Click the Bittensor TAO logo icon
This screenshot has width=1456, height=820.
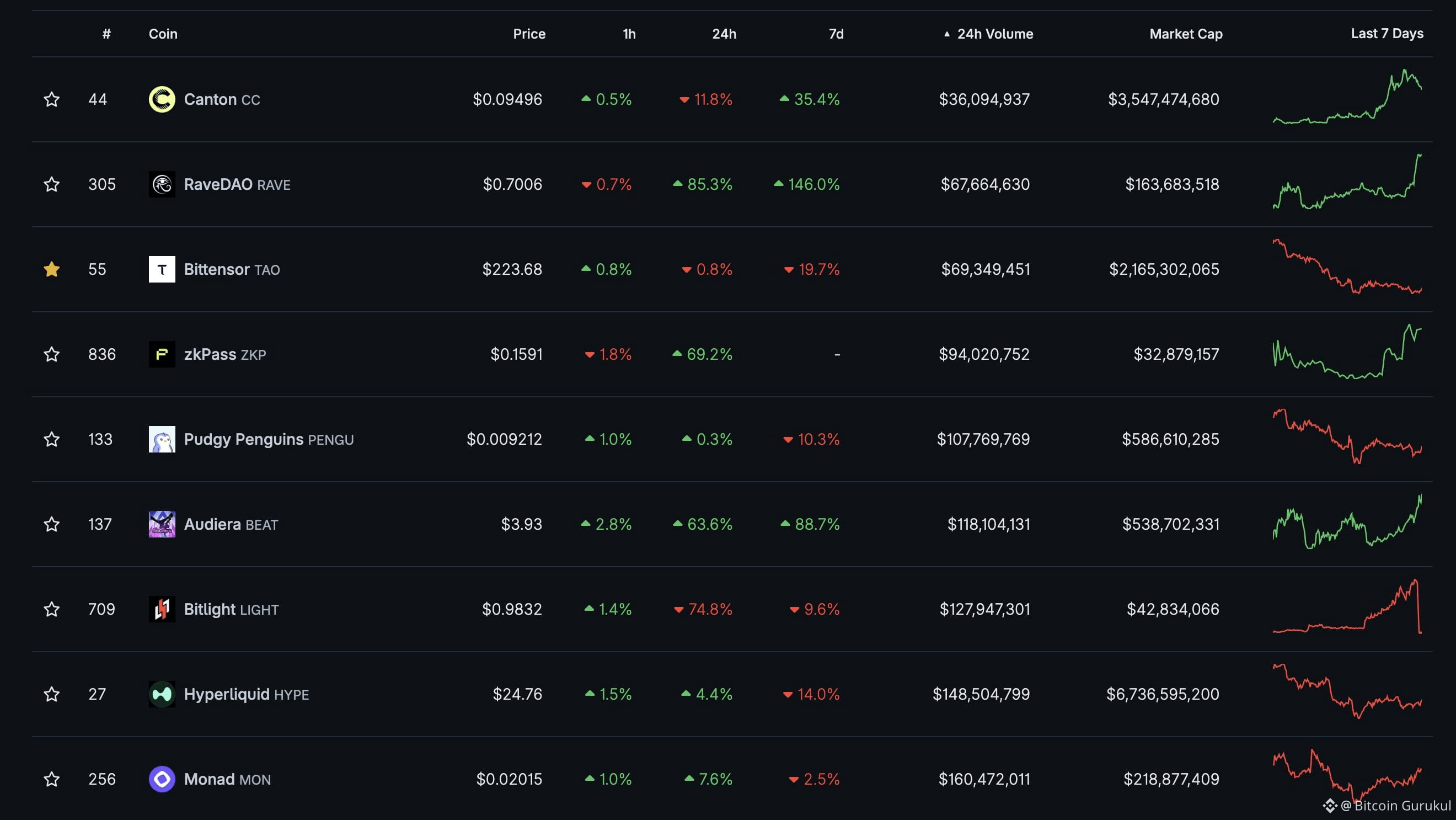(x=162, y=269)
